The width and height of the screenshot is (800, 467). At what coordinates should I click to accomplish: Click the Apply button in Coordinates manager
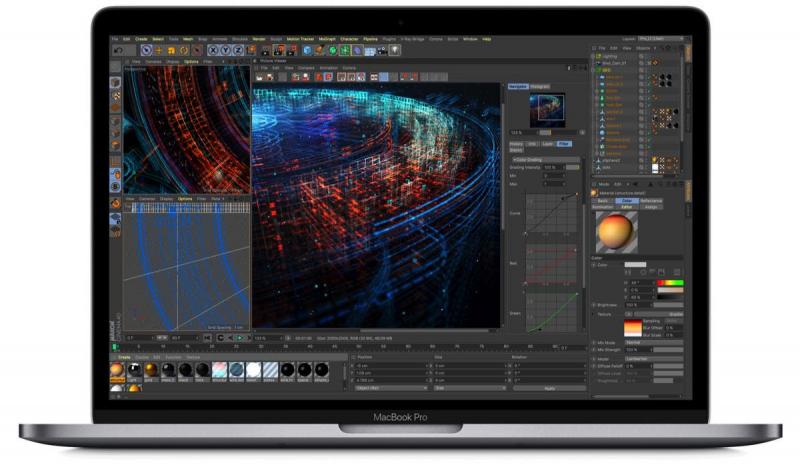(x=549, y=388)
